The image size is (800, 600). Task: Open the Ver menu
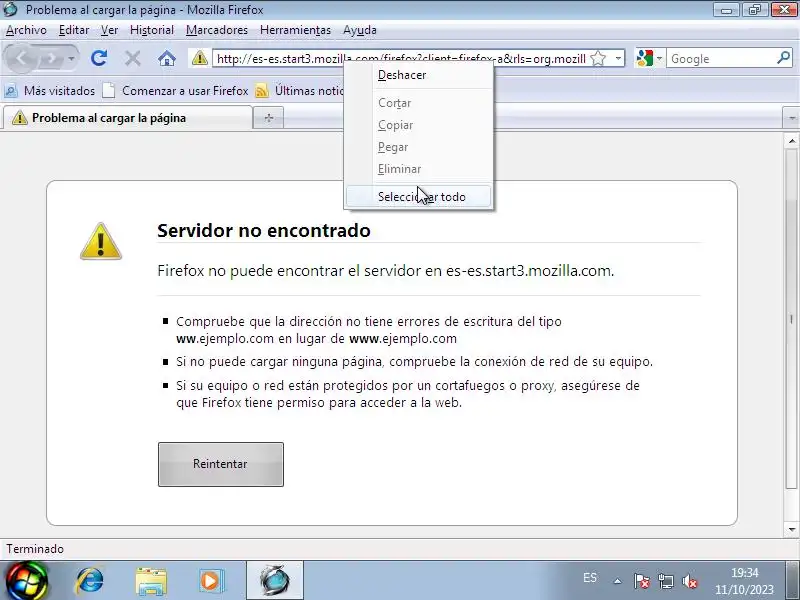point(109,30)
